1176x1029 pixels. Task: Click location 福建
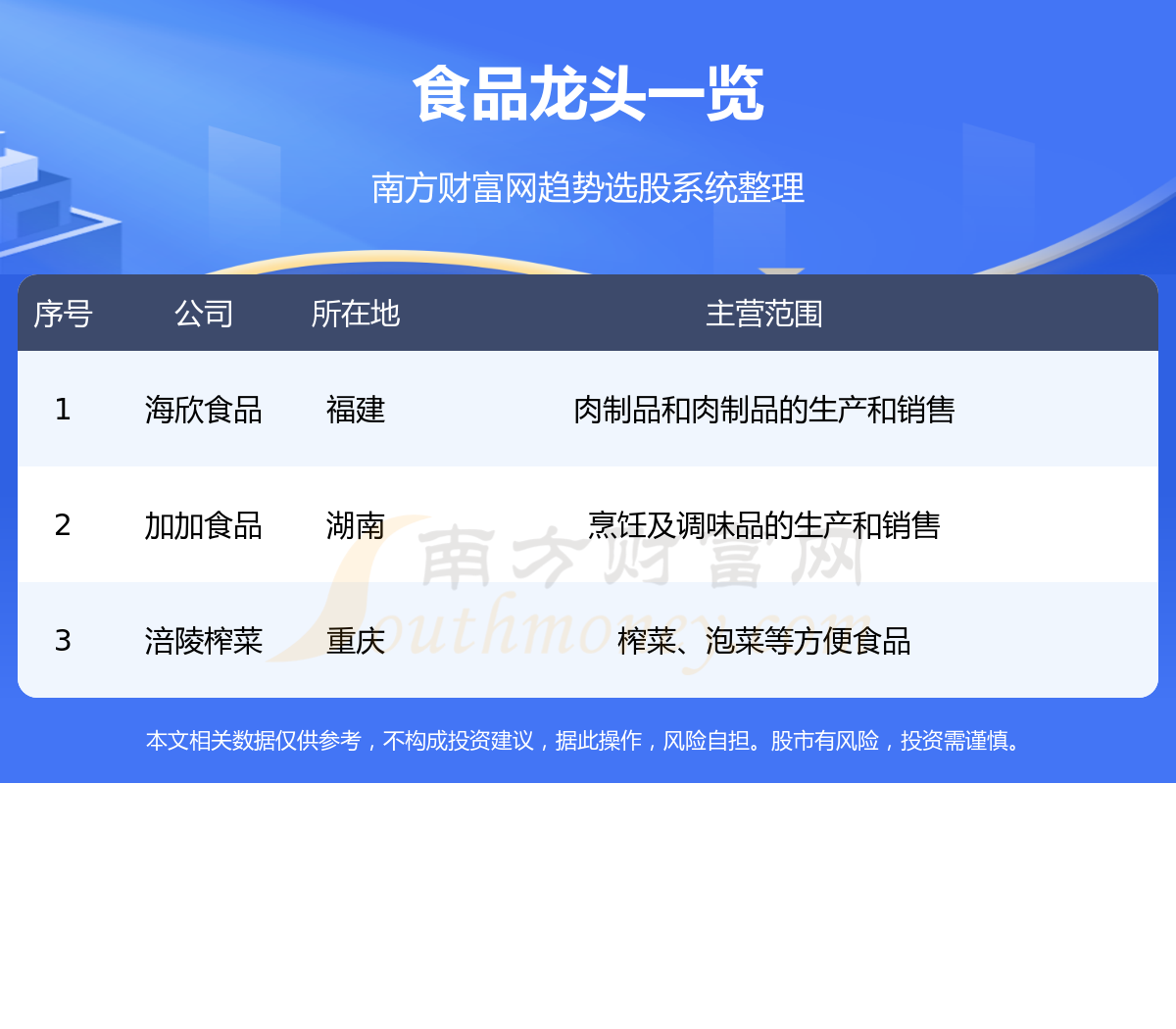tap(356, 410)
